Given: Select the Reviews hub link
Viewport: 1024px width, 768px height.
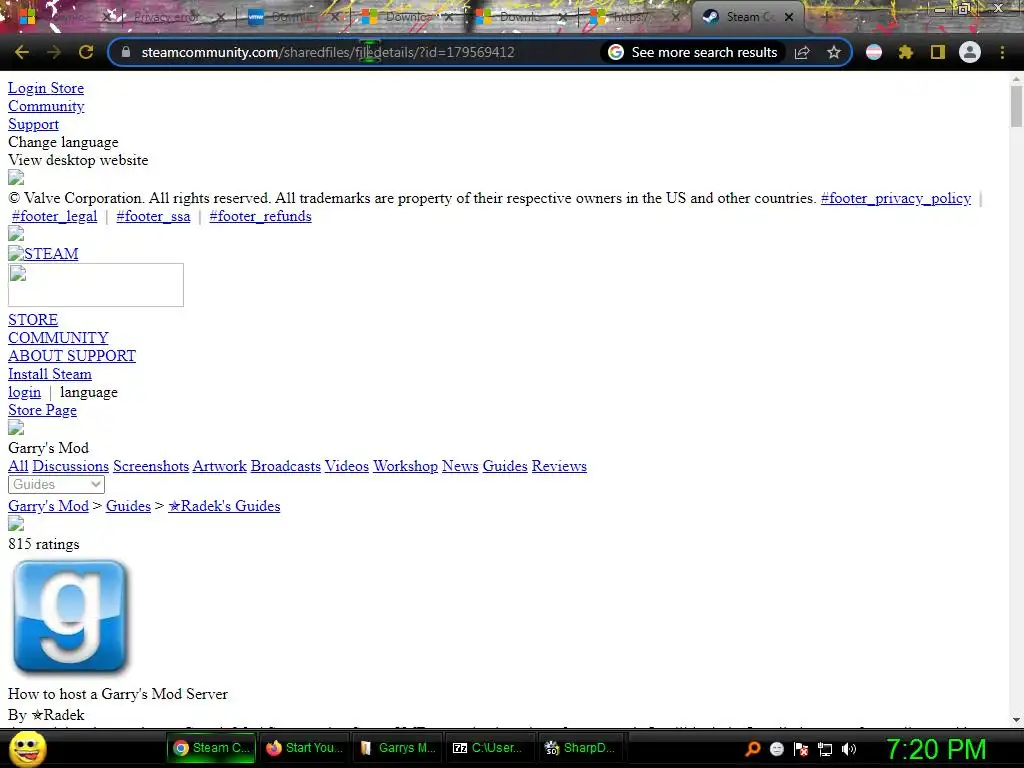Looking at the screenshot, I should [x=559, y=466].
